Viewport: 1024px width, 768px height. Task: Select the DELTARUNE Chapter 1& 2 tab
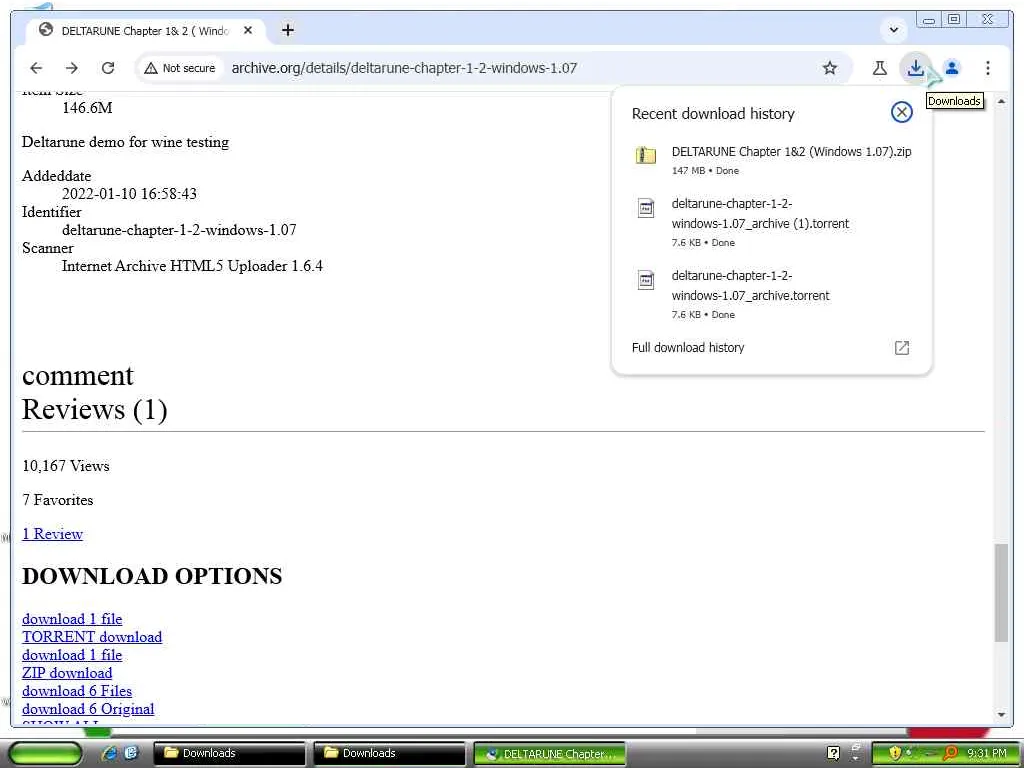[145, 30]
